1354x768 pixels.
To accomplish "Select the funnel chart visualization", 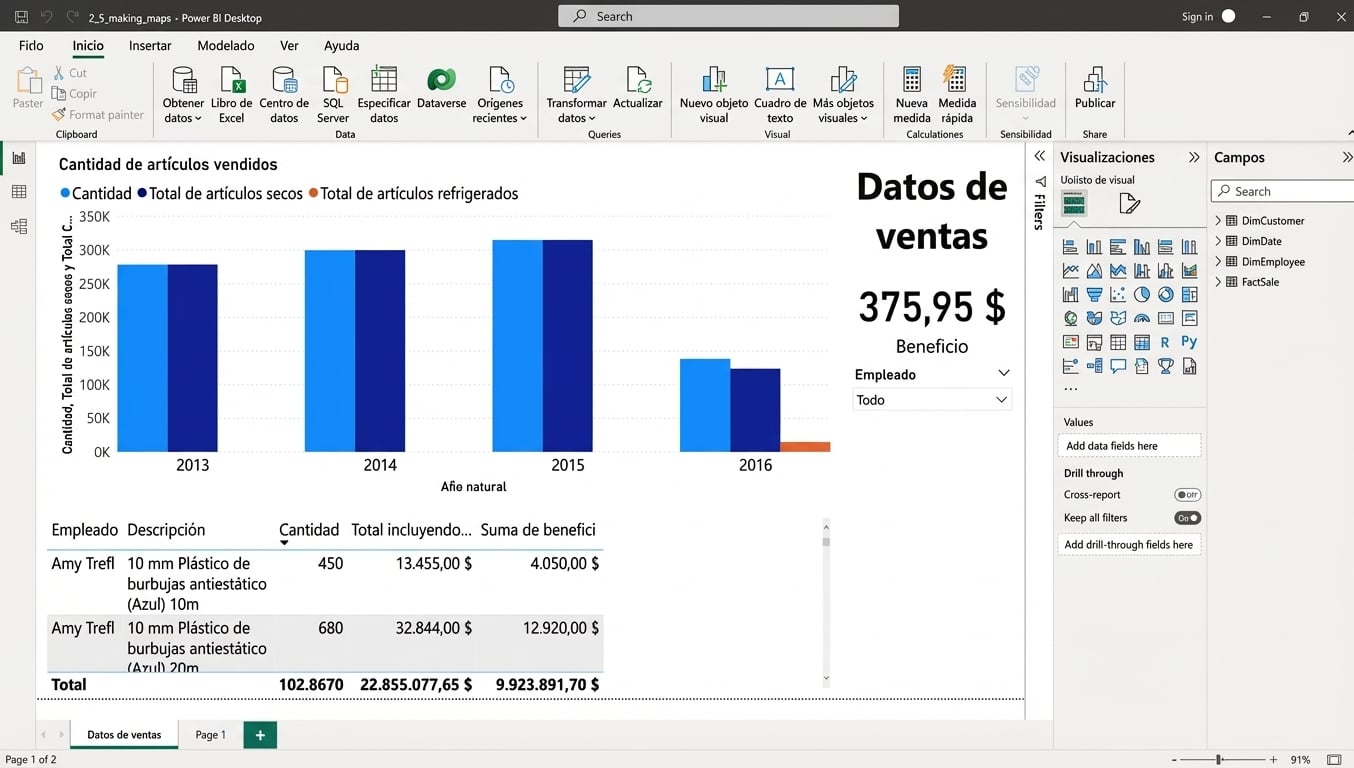I will 1094,294.
